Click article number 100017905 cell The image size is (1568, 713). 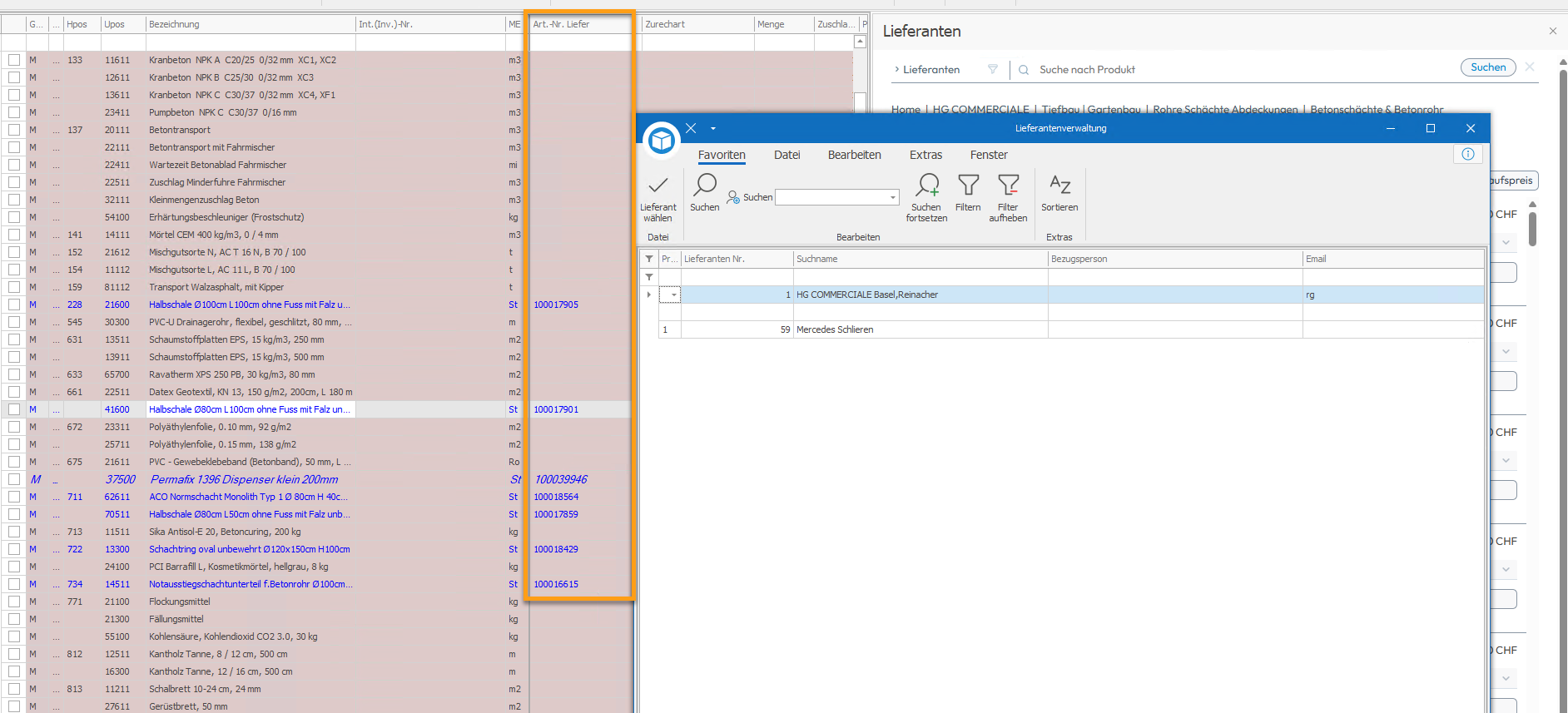coord(580,305)
